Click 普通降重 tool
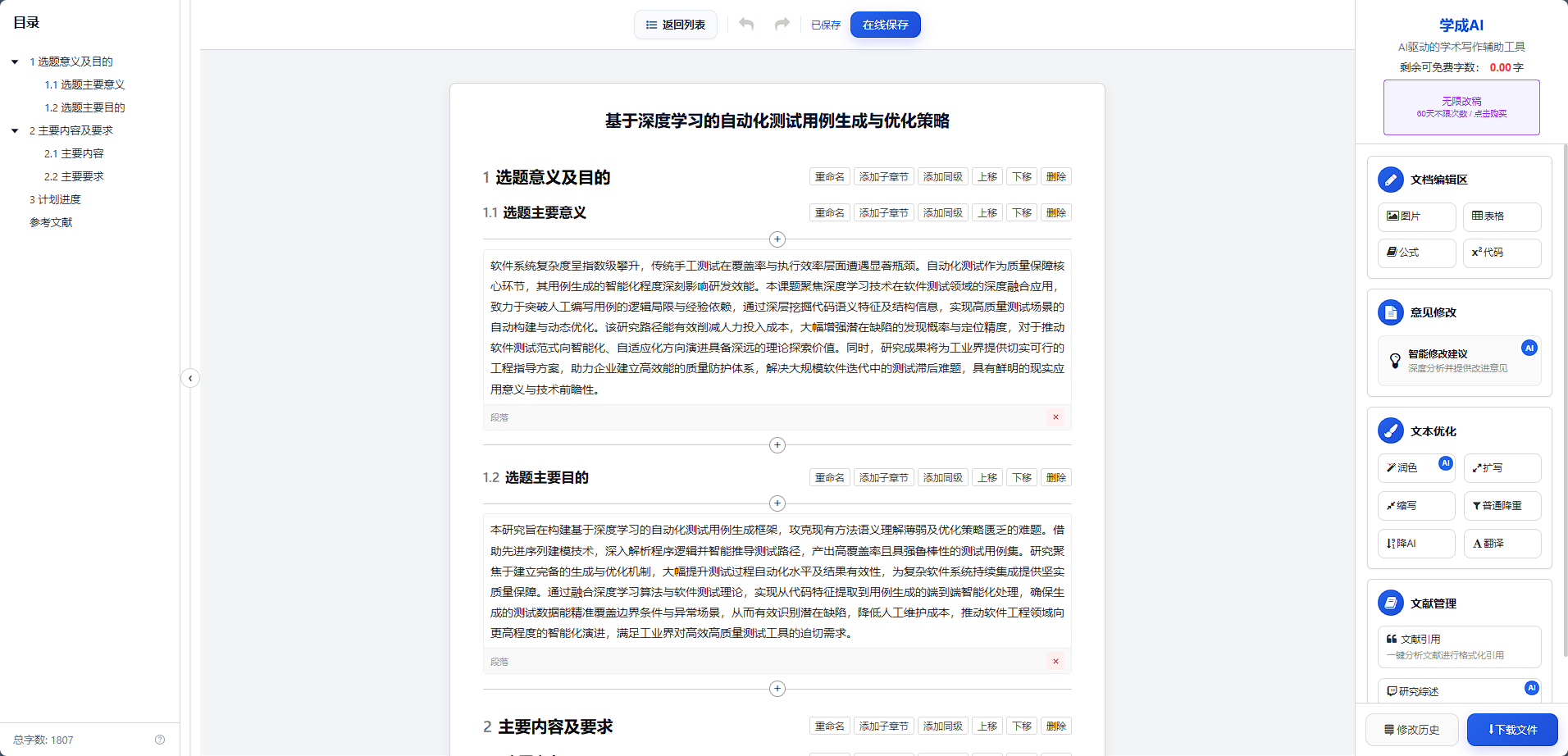Screen dimensions: 1568x756 [x=1502, y=506]
